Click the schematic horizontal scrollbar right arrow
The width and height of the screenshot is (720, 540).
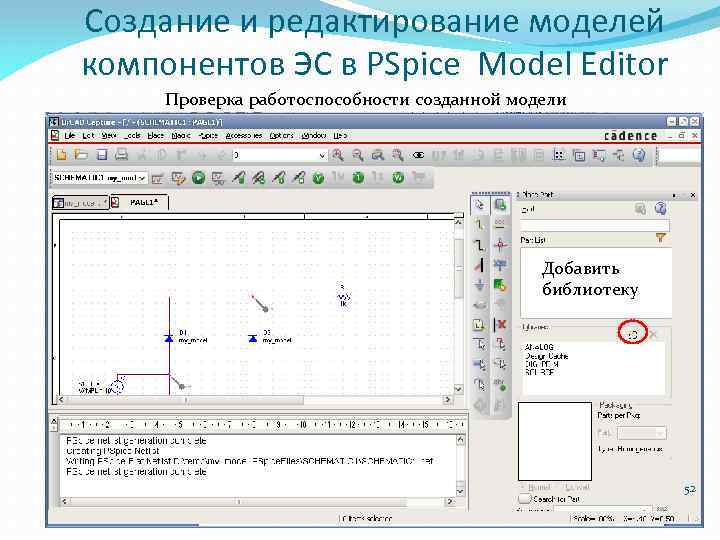(x=447, y=400)
